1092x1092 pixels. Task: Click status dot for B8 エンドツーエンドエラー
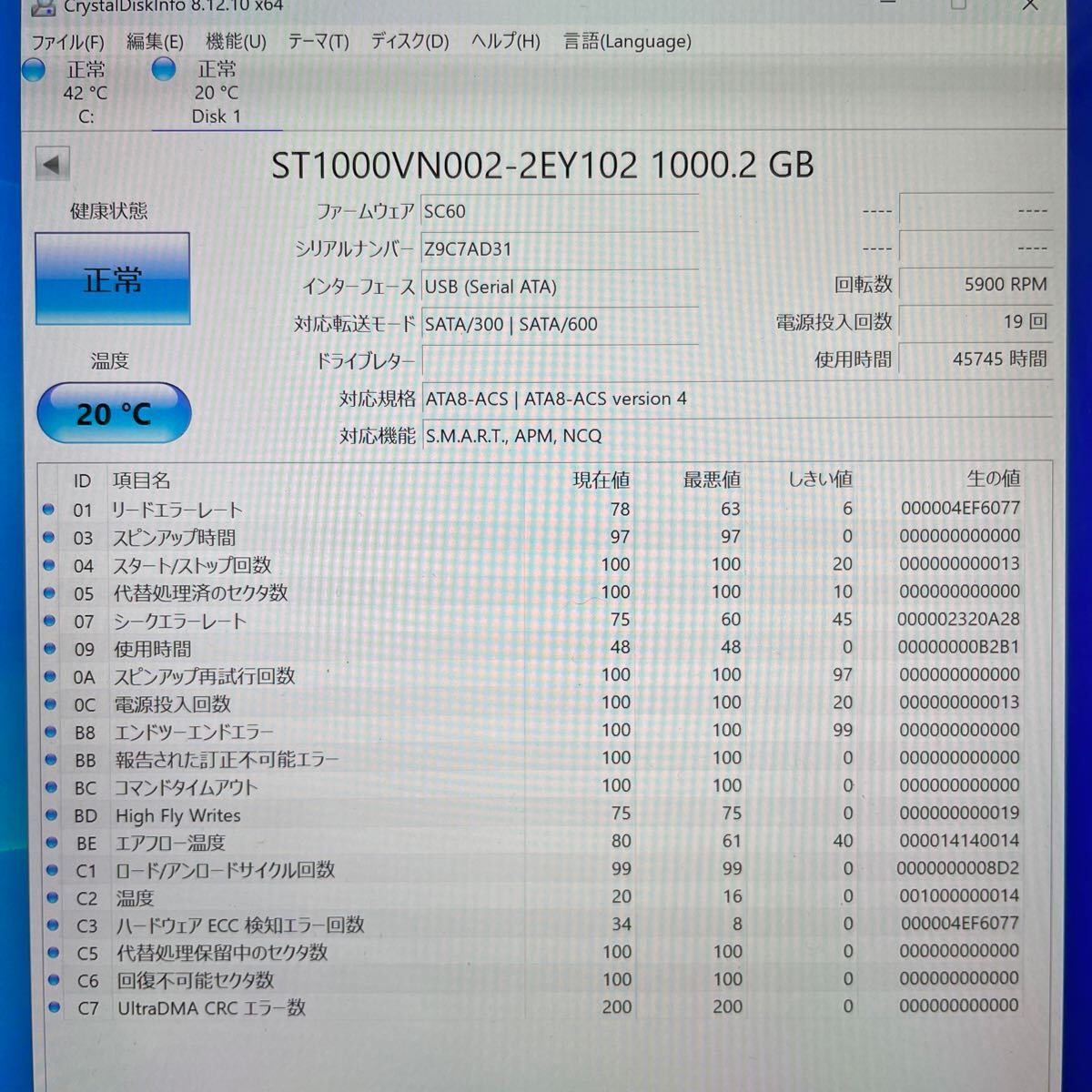50,732
